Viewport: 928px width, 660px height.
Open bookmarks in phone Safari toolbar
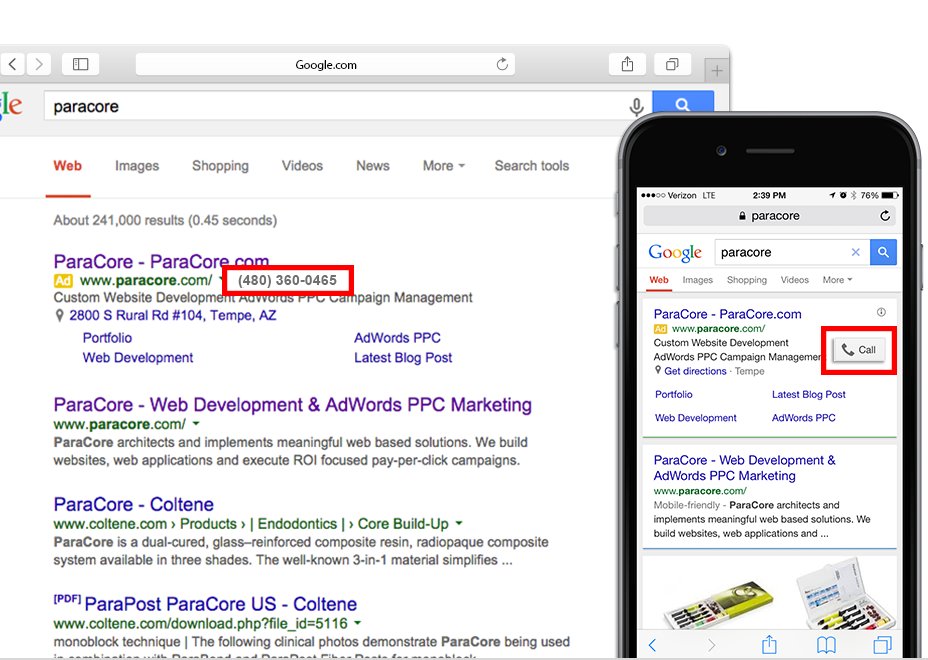(826, 645)
